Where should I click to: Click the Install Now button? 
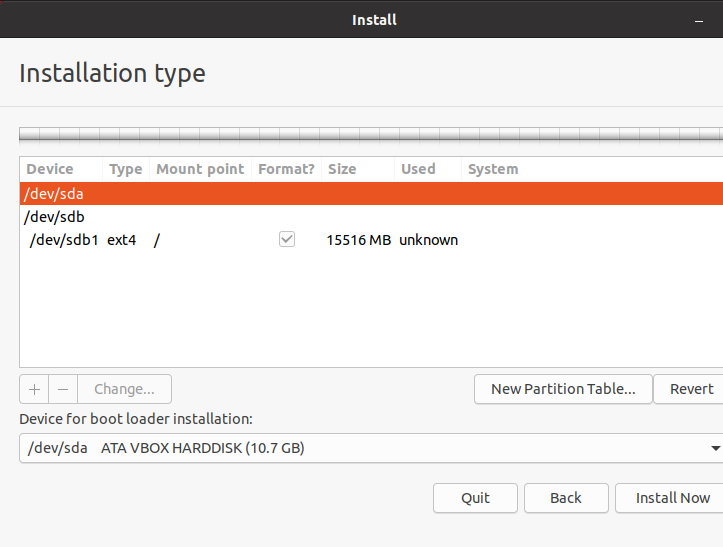(x=672, y=498)
